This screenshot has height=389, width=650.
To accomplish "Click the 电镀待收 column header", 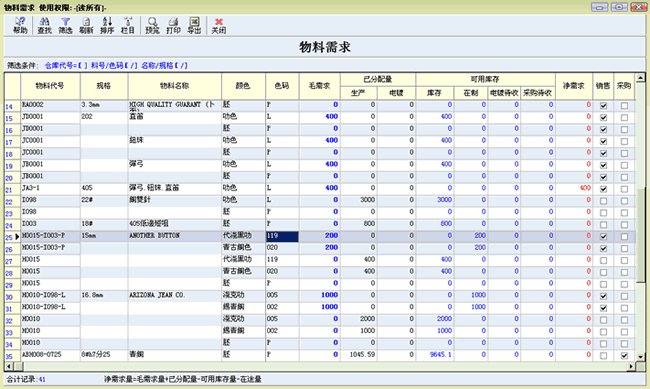I will click(504, 93).
